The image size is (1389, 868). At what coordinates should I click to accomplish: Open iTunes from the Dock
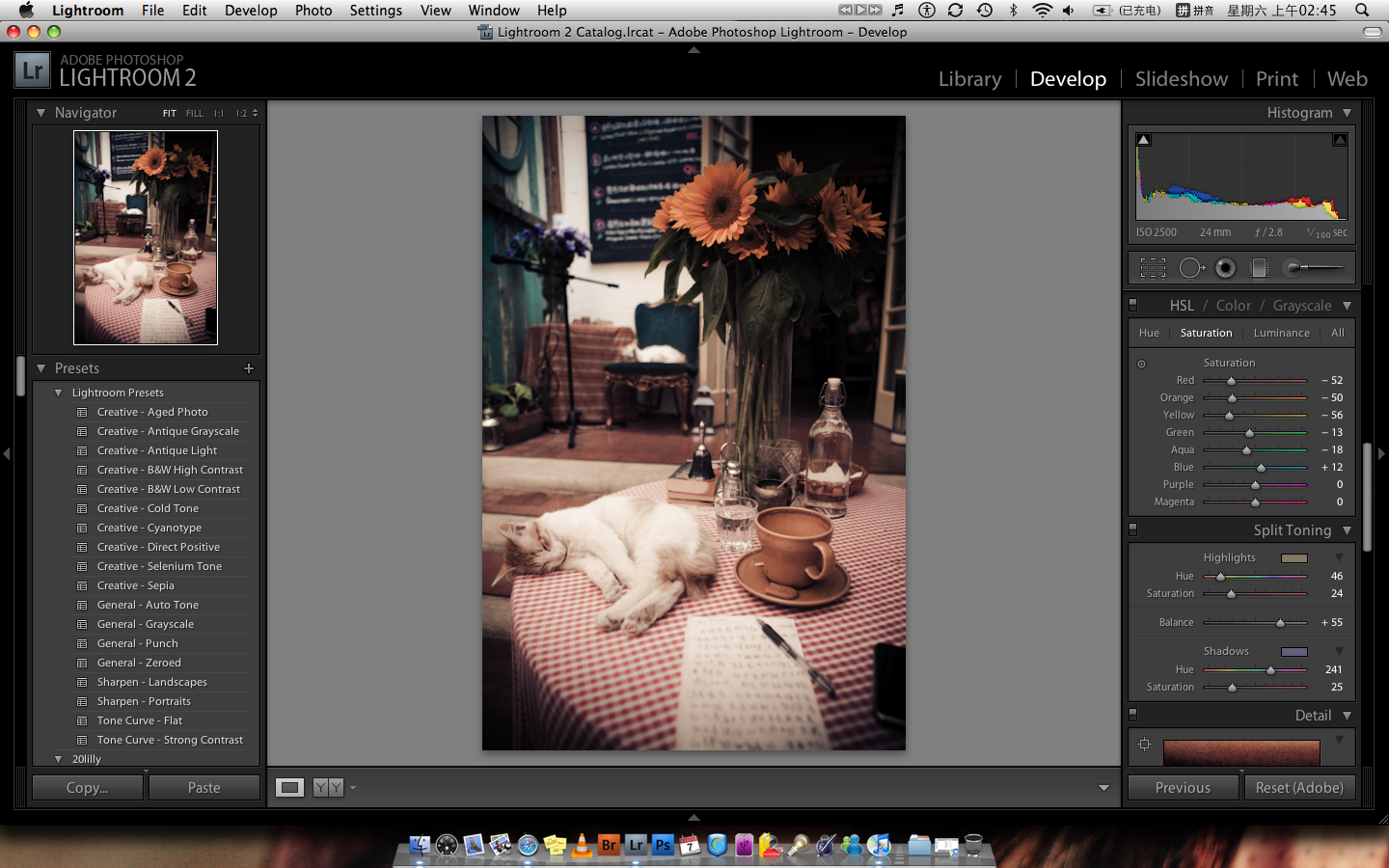879,845
